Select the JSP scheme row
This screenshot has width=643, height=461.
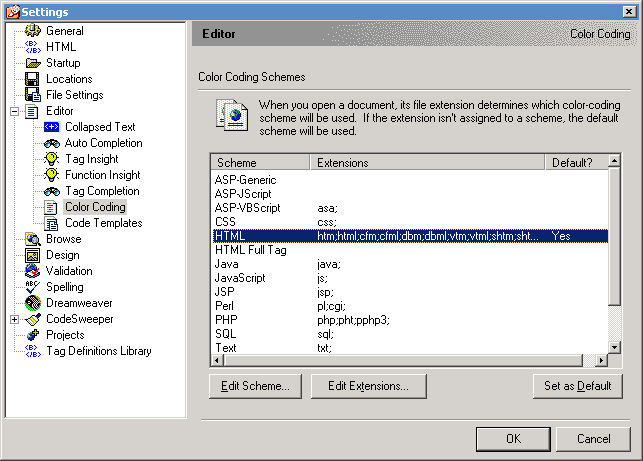coord(410,292)
